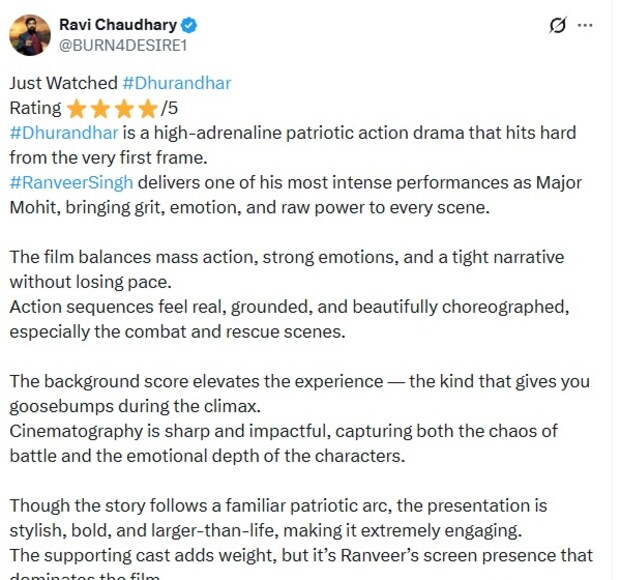Image resolution: width=620 pixels, height=580 pixels.
Task: Click the "Just Watched" text
Action: tap(63, 83)
